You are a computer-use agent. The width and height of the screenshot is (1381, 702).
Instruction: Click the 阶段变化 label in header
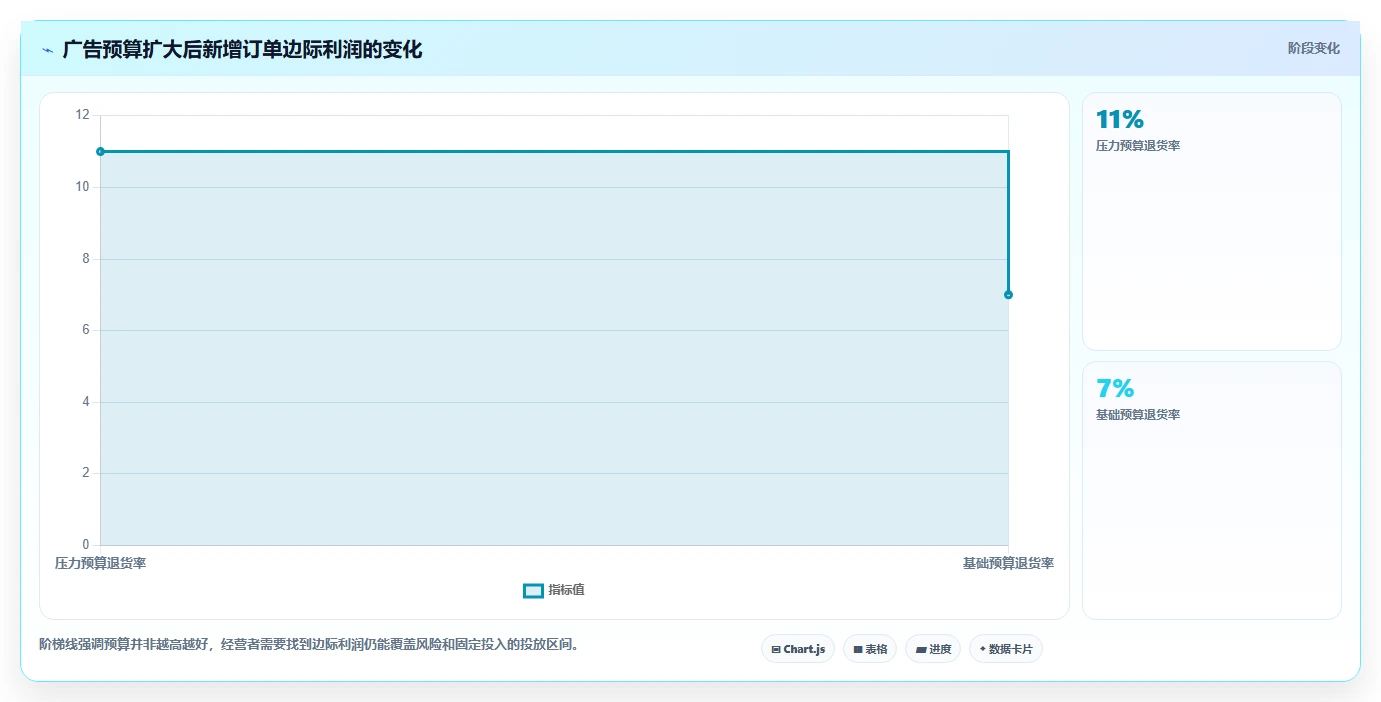(1313, 48)
